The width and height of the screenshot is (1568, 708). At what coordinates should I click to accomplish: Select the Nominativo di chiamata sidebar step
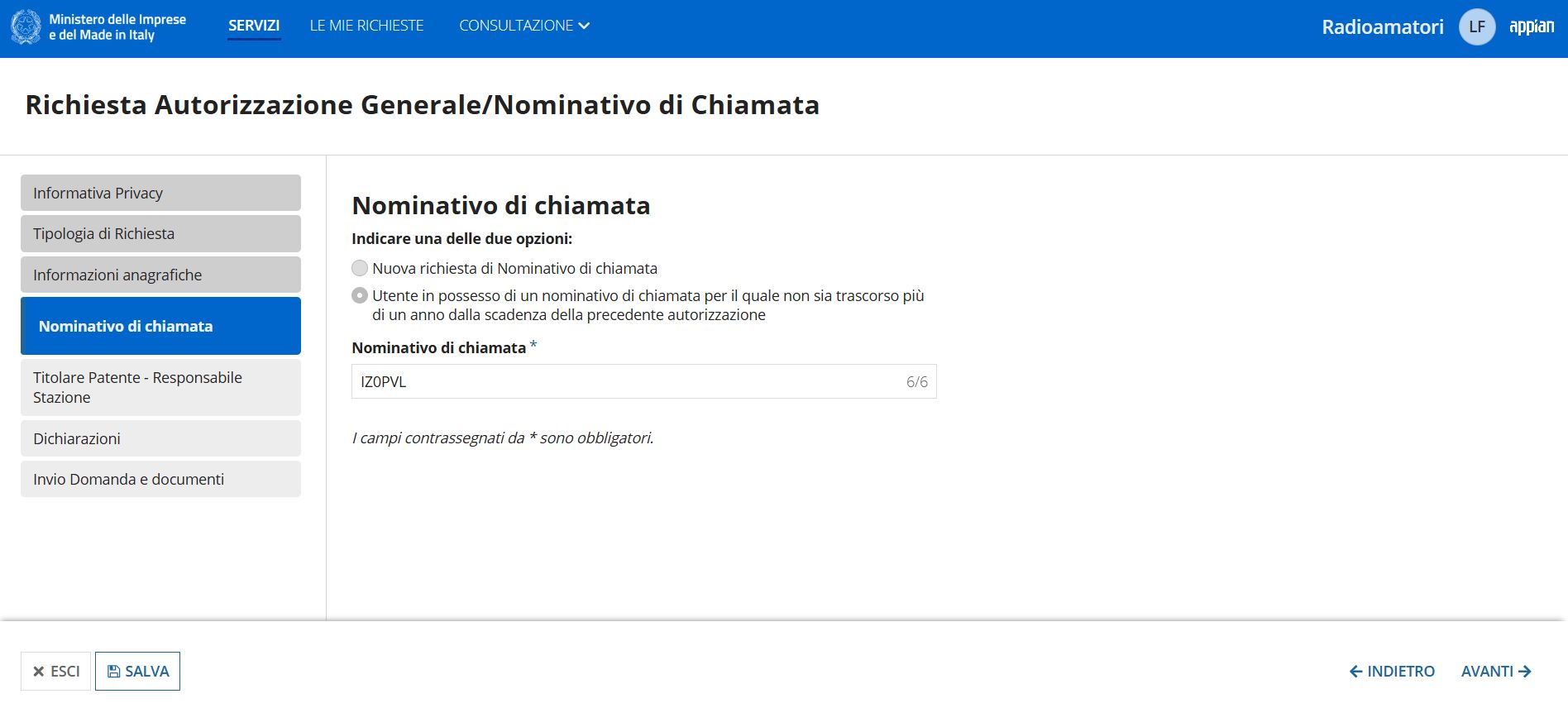[x=160, y=326]
